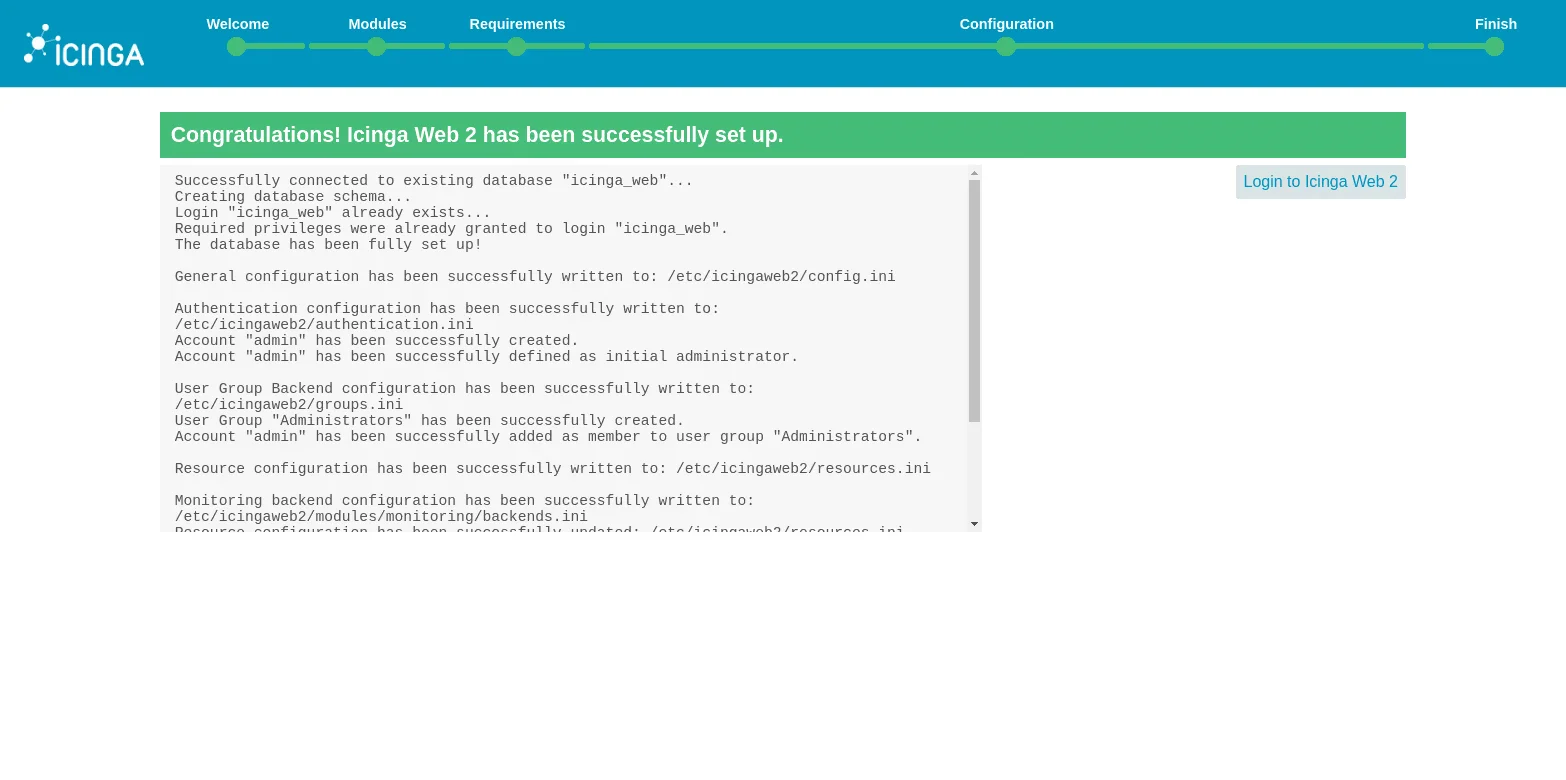This screenshot has height=780, width=1566.
Task: Click the Icinga logo in the header
Action: click(84, 44)
